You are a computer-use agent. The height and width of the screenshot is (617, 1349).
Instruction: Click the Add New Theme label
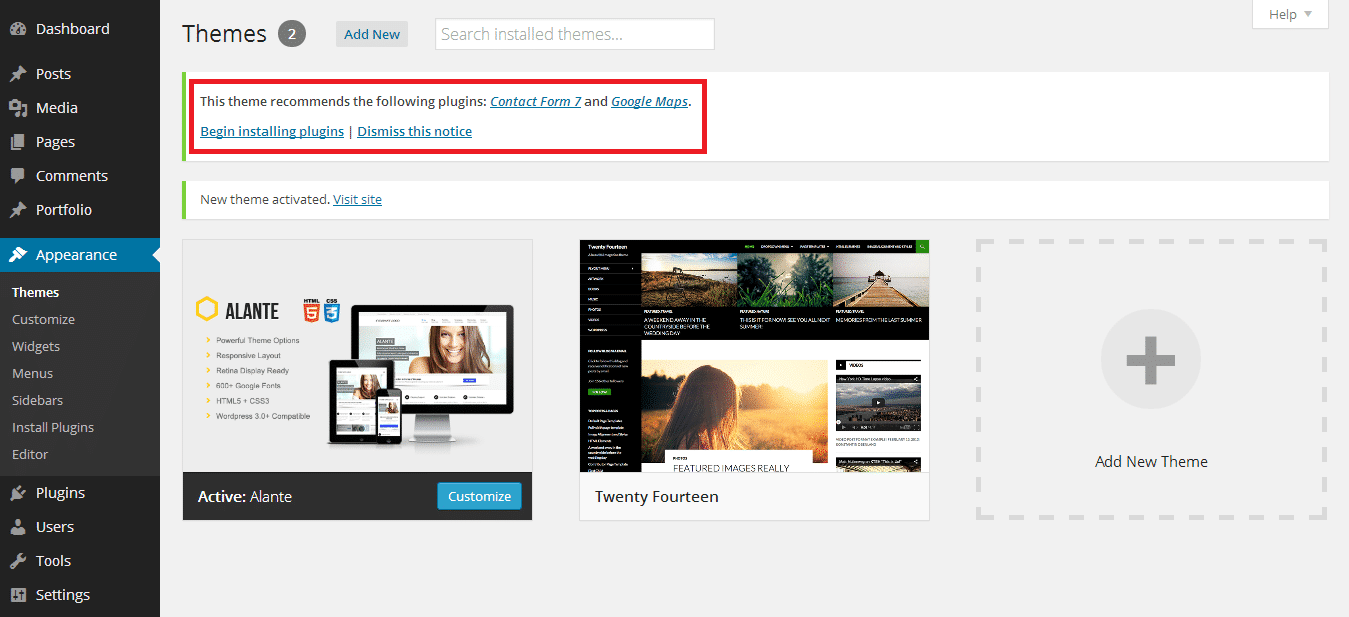(x=1151, y=461)
